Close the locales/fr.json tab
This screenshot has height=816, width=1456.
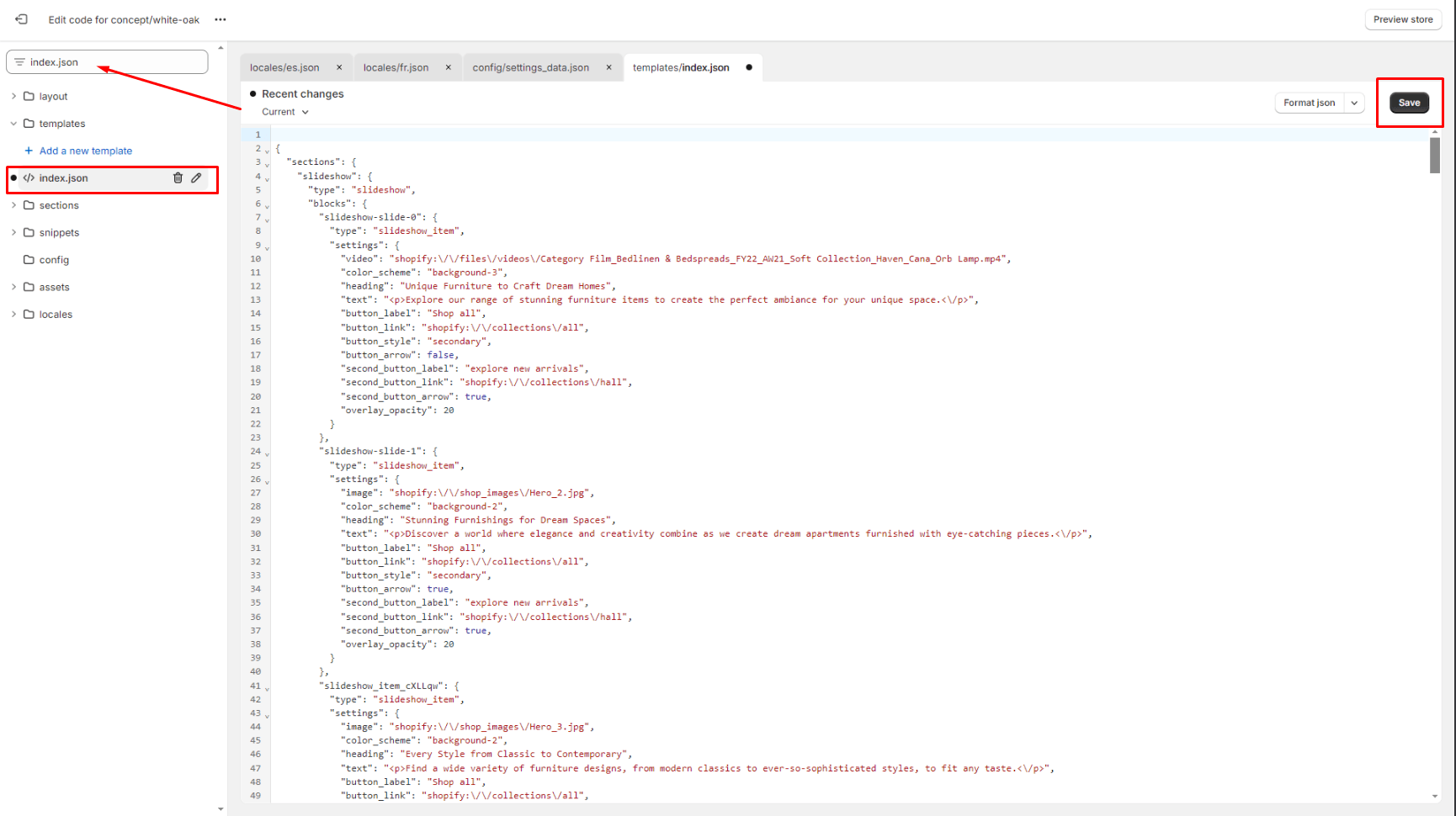tap(449, 67)
